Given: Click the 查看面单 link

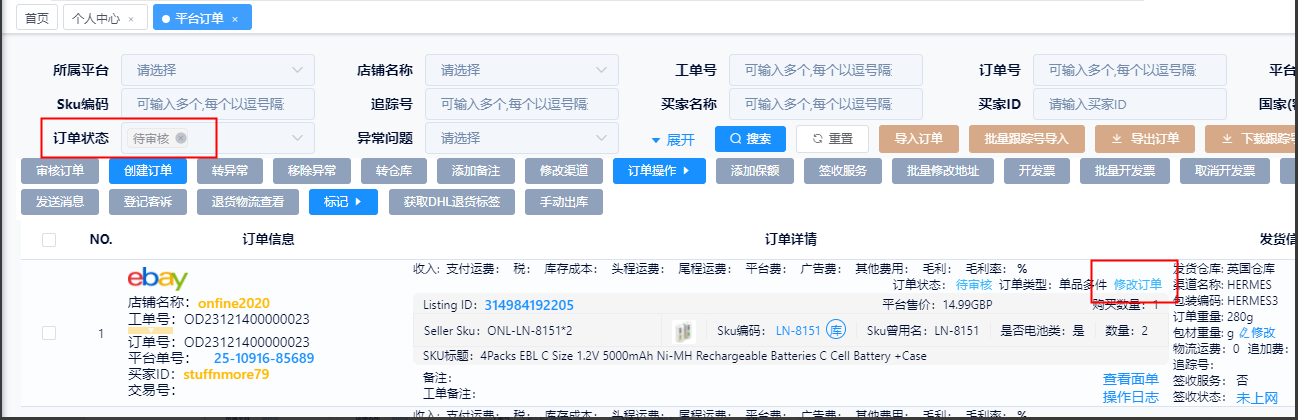Looking at the screenshot, I should point(1131,379).
